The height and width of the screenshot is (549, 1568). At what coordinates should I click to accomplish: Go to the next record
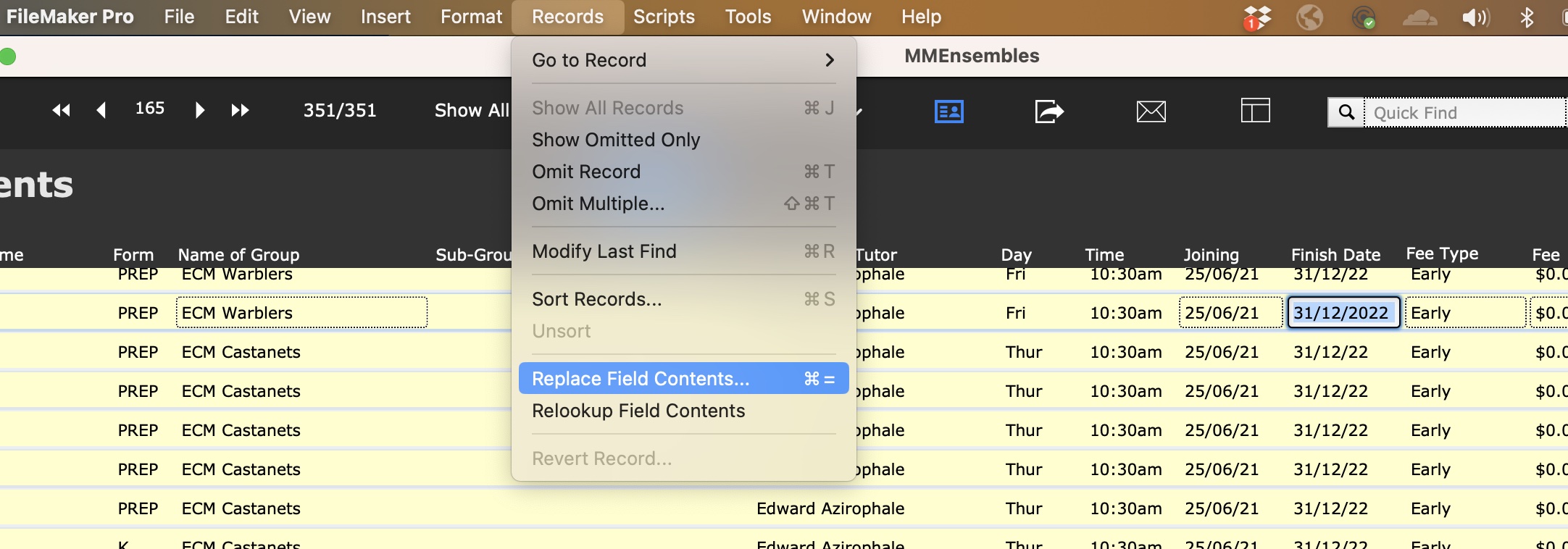(200, 110)
